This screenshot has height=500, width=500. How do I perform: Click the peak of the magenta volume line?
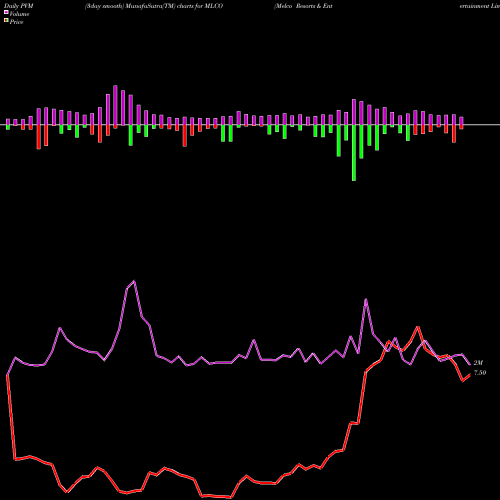click(134, 281)
